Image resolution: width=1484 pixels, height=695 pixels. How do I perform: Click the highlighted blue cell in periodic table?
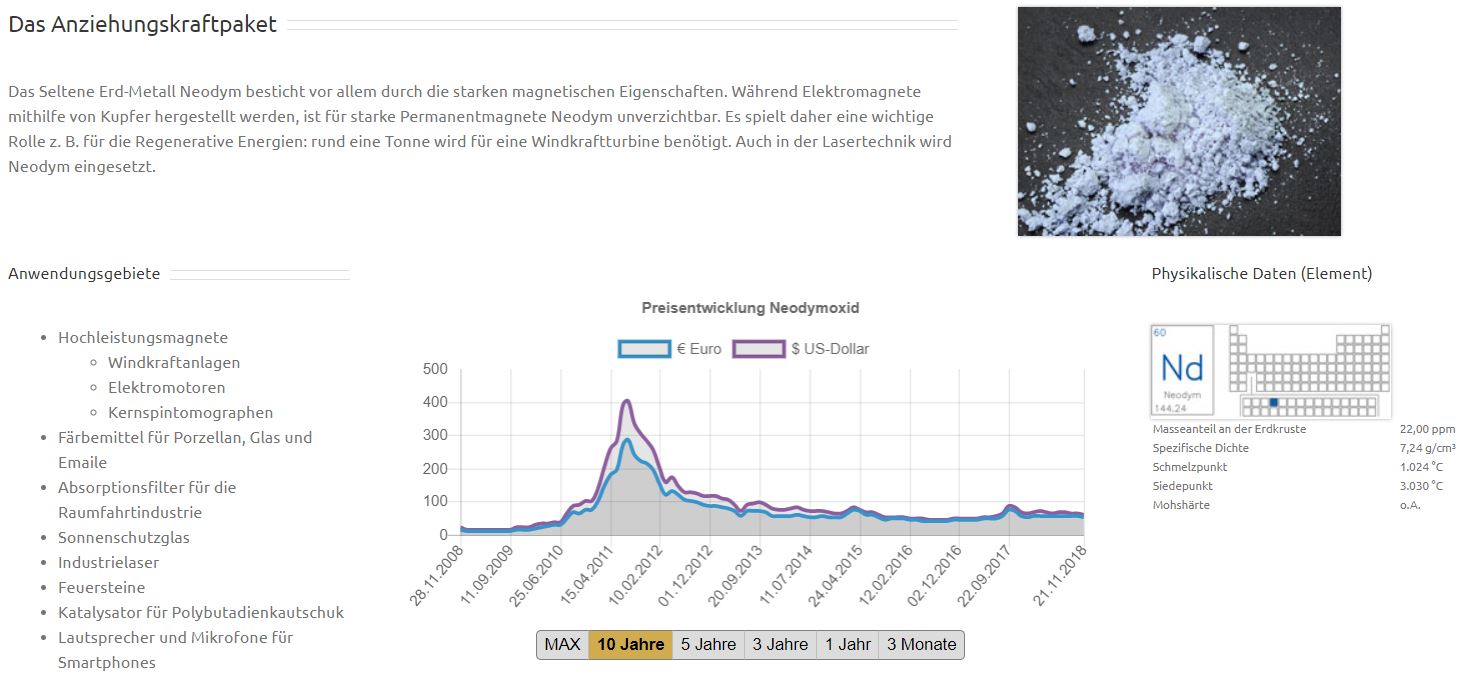click(1273, 402)
